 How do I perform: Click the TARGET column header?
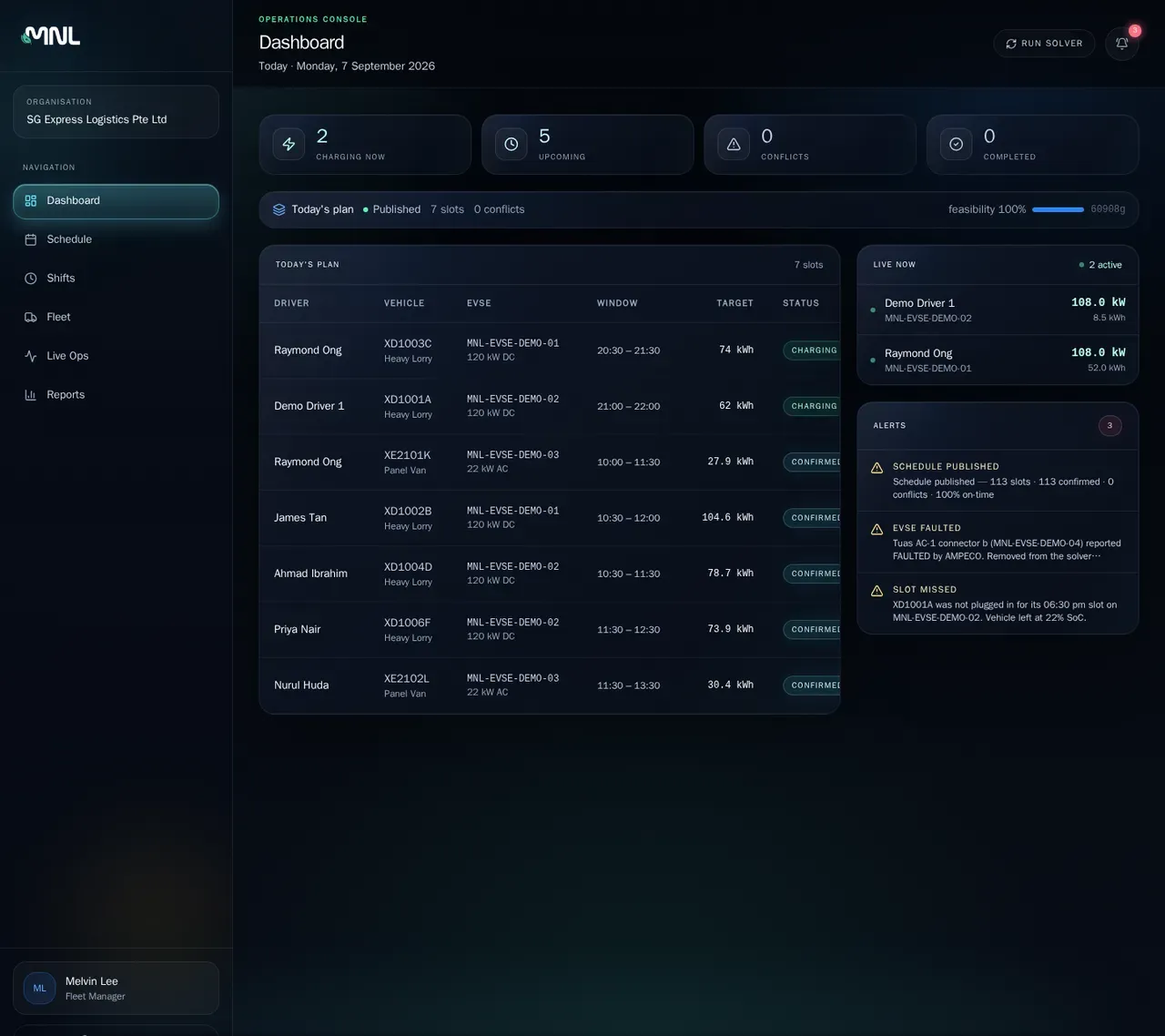(x=734, y=303)
